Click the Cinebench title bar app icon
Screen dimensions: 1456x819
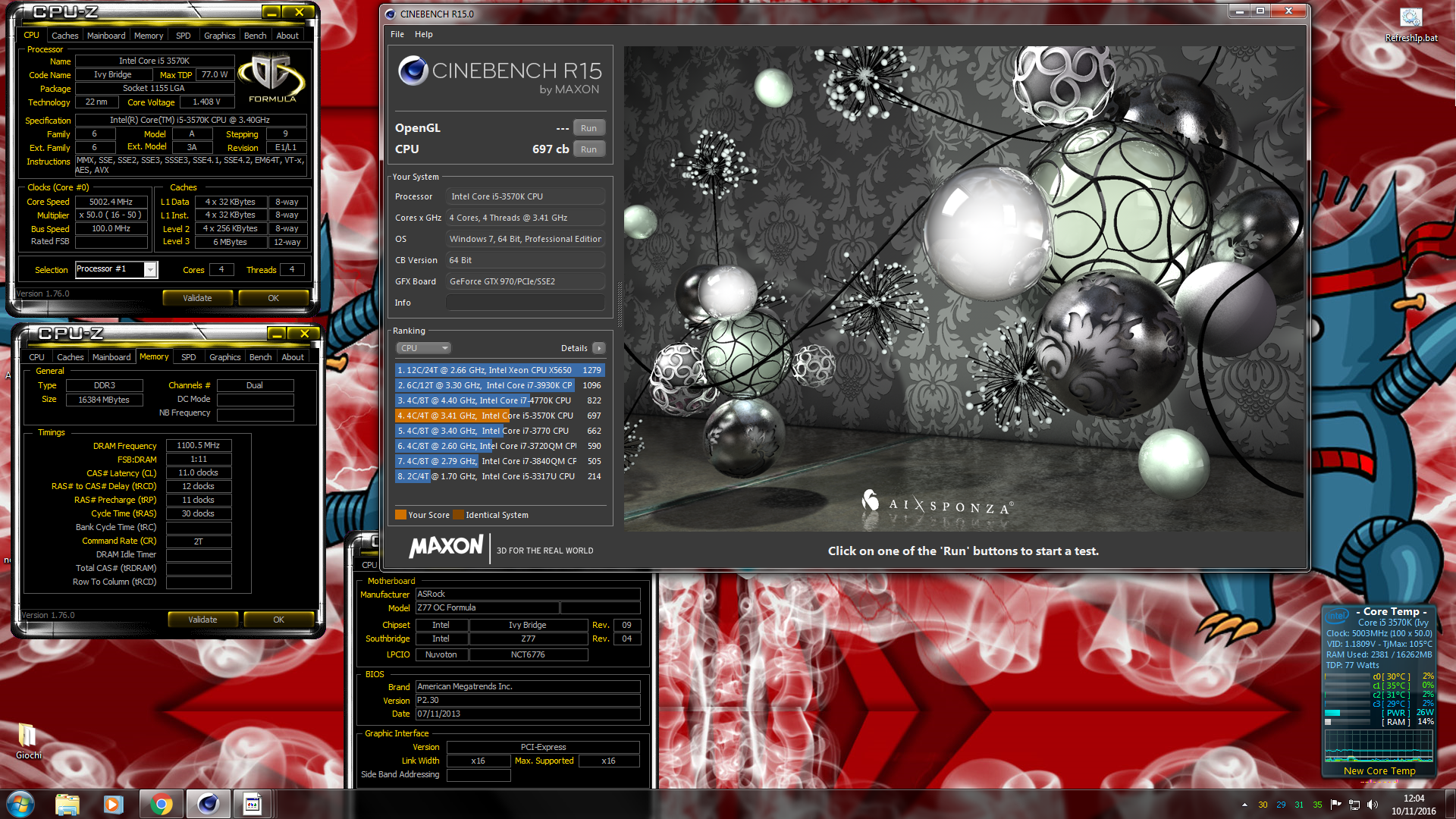tap(391, 14)
